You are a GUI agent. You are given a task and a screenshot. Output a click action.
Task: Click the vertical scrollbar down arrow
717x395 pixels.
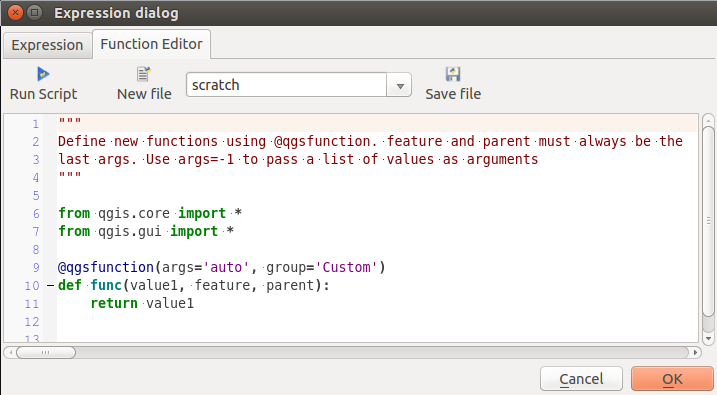(x=708, y=338)
